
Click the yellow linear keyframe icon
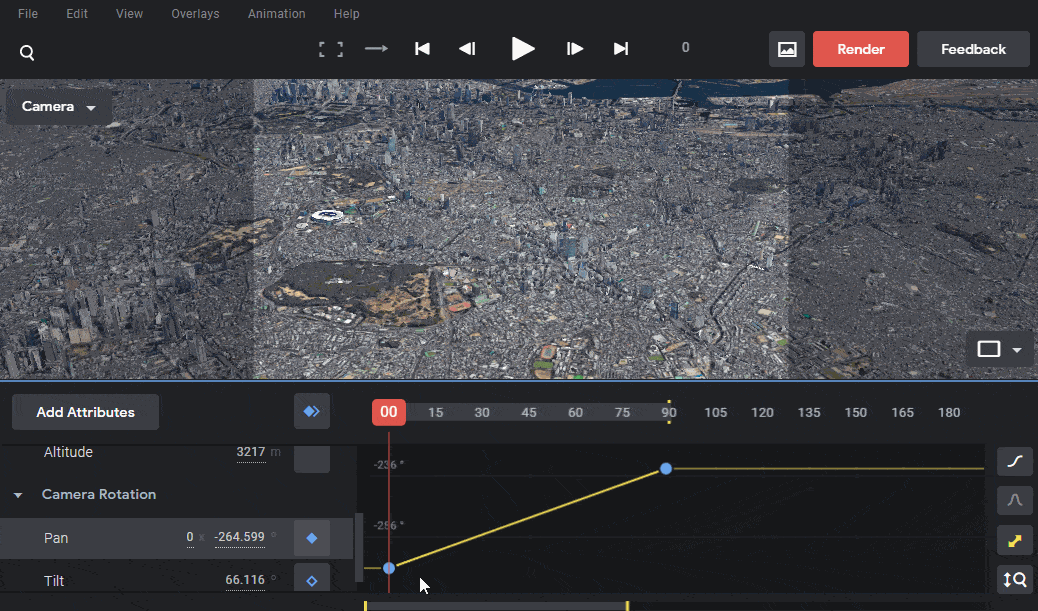click(1014, 540)
